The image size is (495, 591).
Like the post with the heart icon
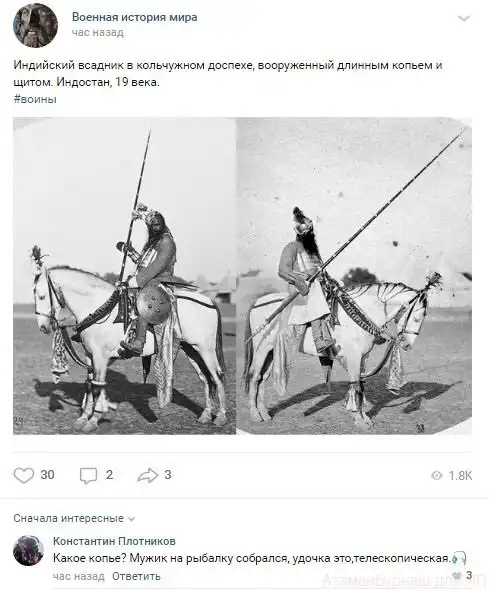coord(24,475)
